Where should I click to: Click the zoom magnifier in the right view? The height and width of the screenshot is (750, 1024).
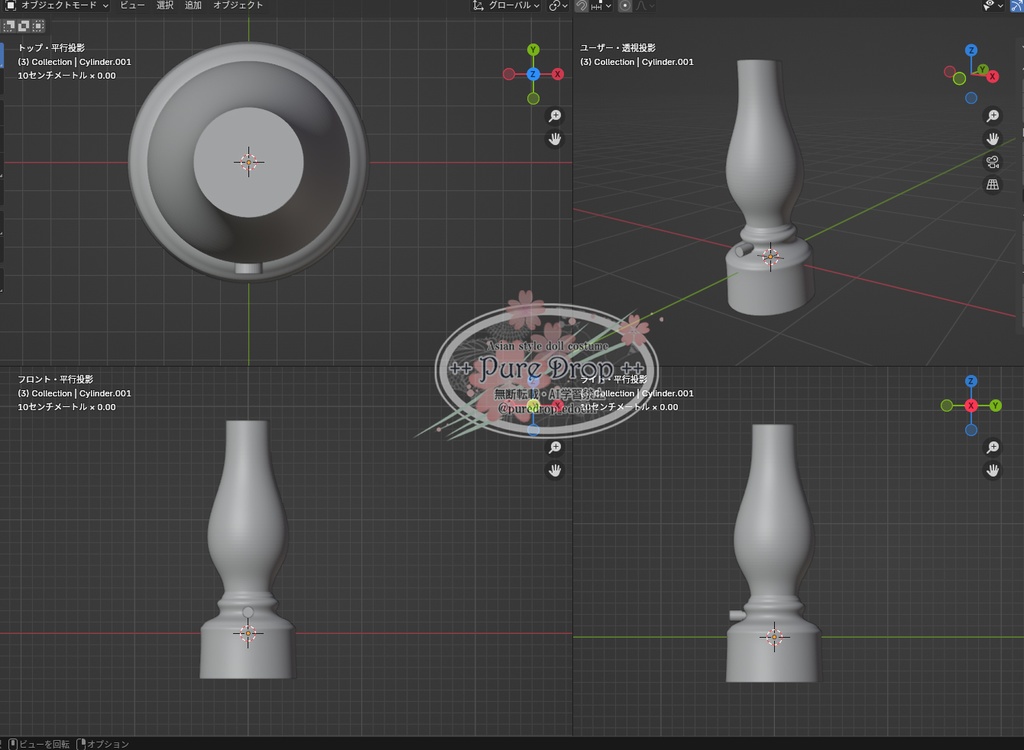click(x=993, y=447)
